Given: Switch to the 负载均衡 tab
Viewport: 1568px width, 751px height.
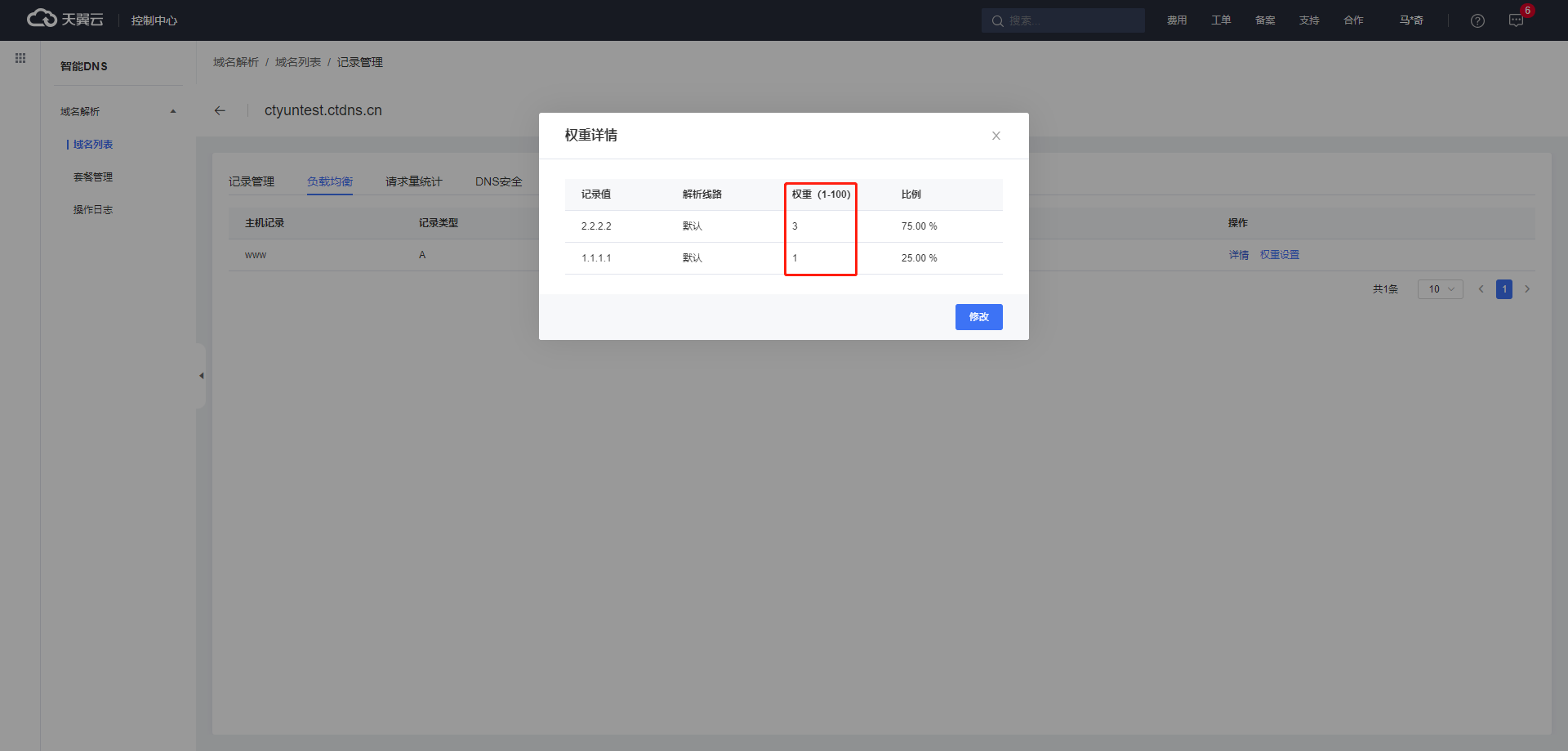Looking at the screenshot, I should point(330,181).
